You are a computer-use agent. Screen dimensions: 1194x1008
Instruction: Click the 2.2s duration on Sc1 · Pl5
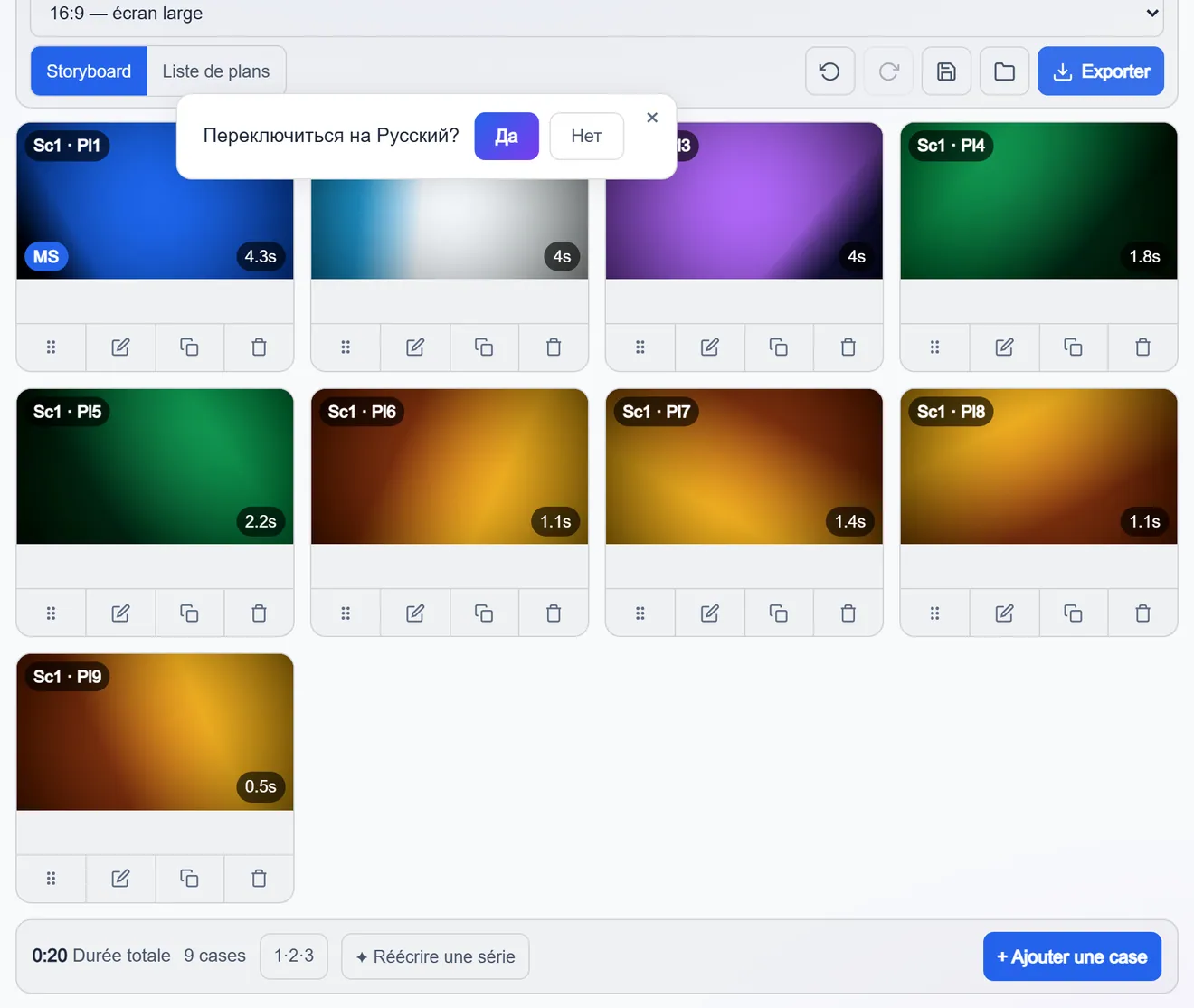261,522
